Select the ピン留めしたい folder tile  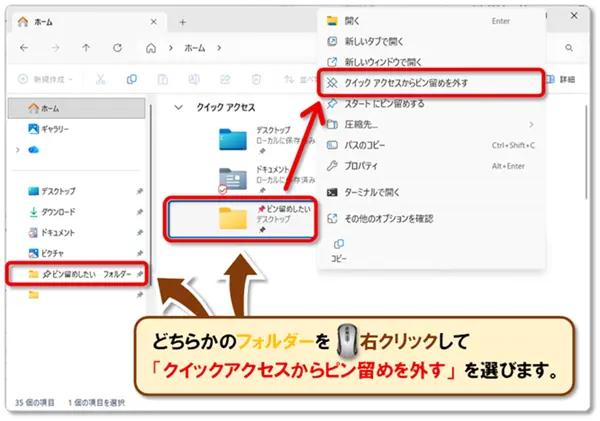tap(241, 219)
